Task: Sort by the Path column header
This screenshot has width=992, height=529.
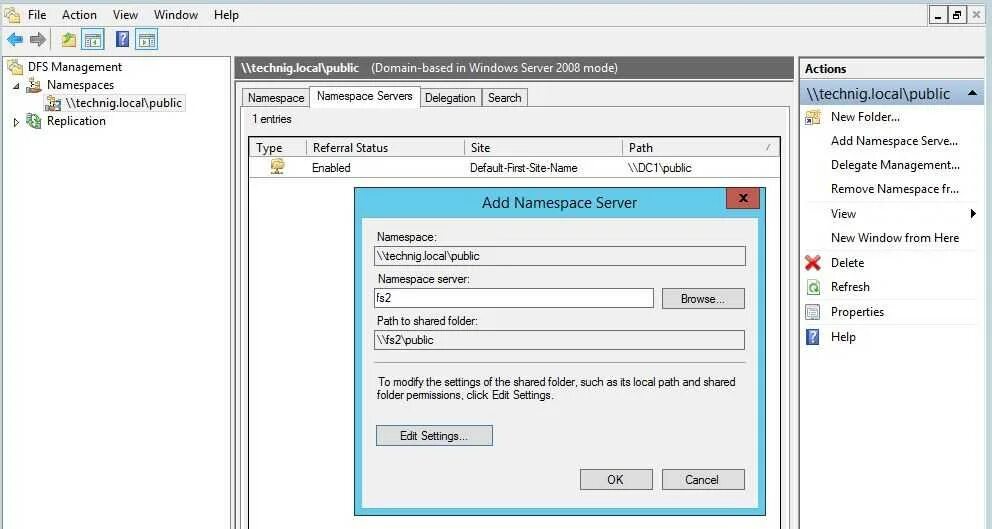Action: point(701,147)
